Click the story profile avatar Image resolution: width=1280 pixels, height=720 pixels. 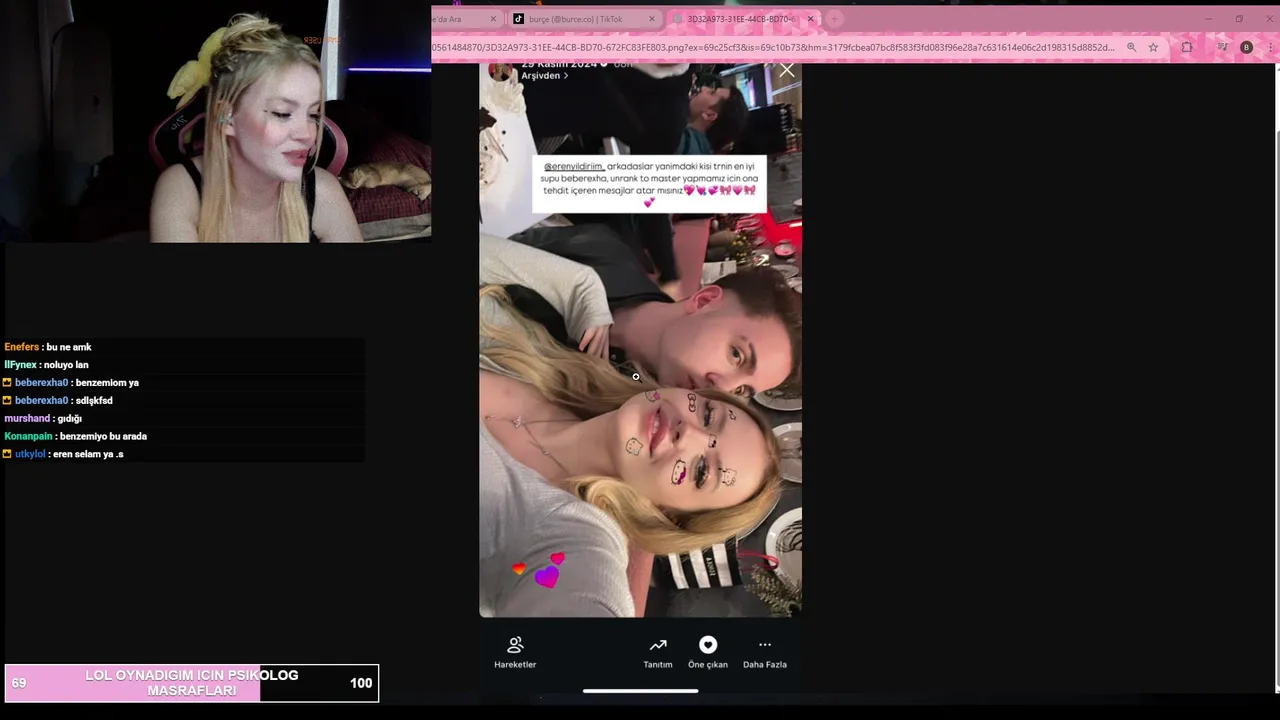[501, 70]
